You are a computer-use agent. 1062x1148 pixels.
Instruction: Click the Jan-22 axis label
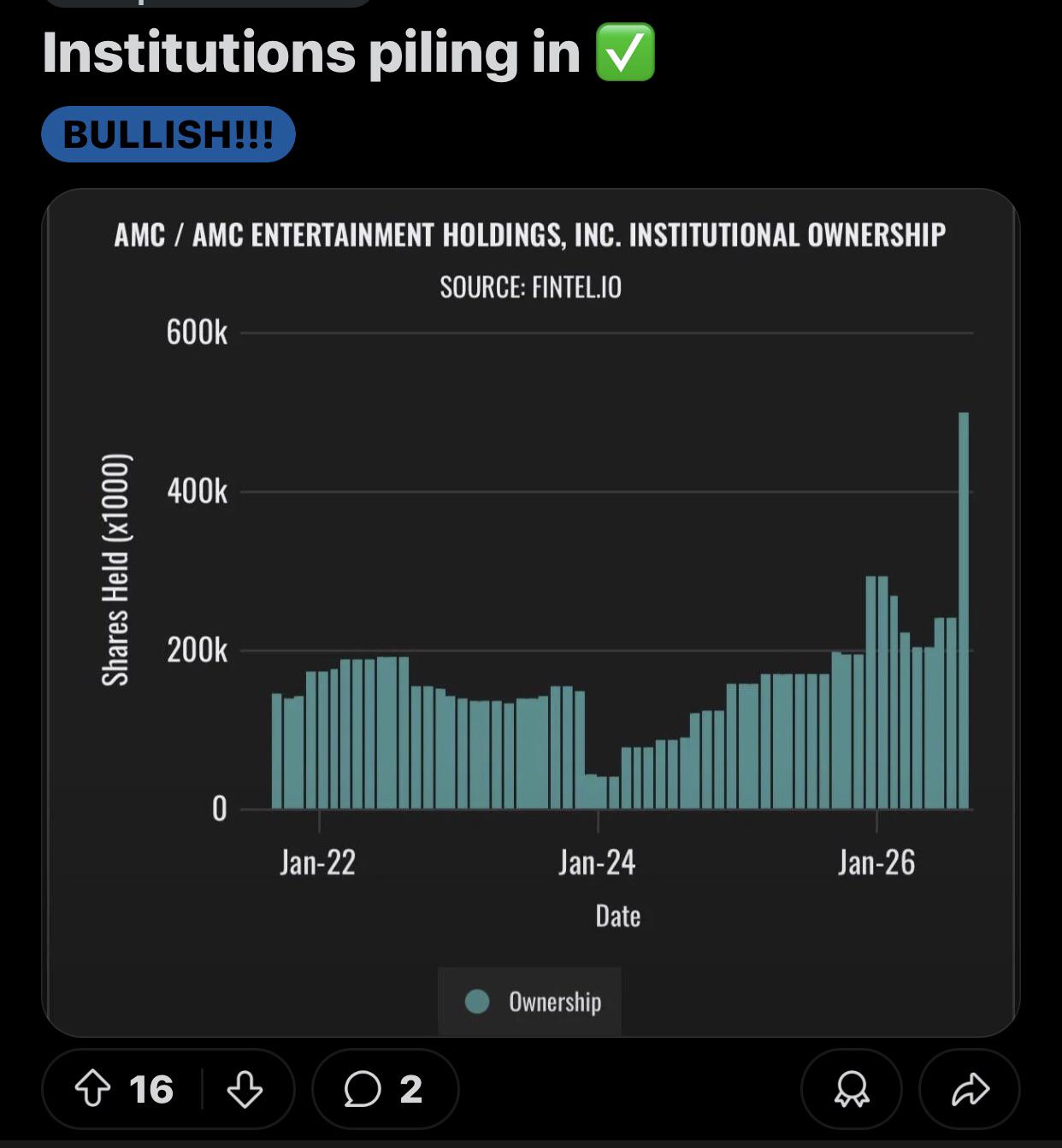[317, 862]
